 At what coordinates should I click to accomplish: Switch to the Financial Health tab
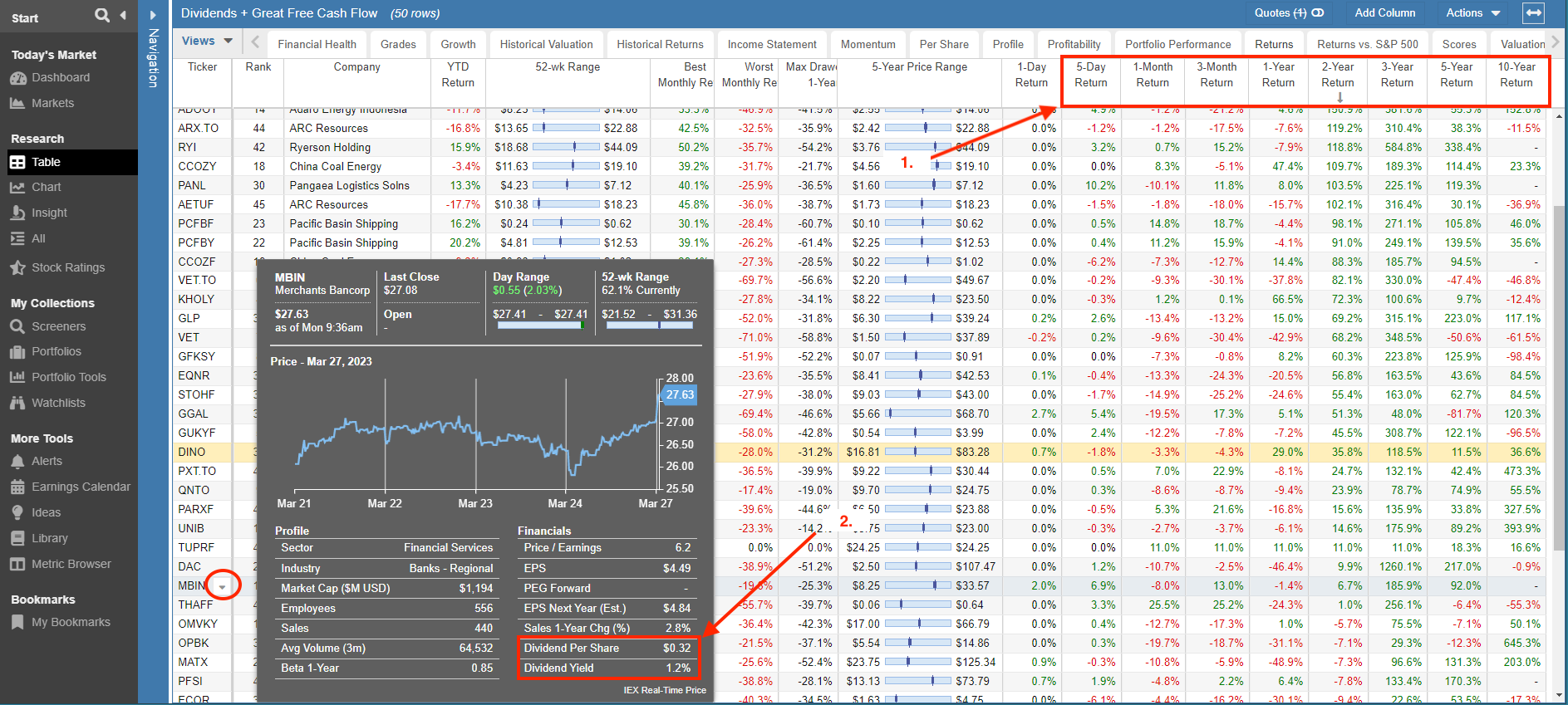[317, 44]
